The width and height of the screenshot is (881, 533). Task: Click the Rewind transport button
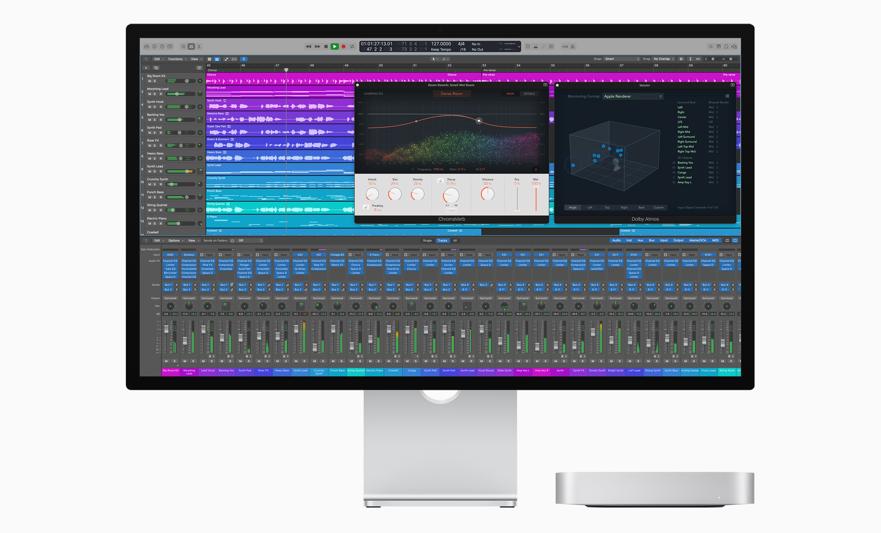pos(308,47)
